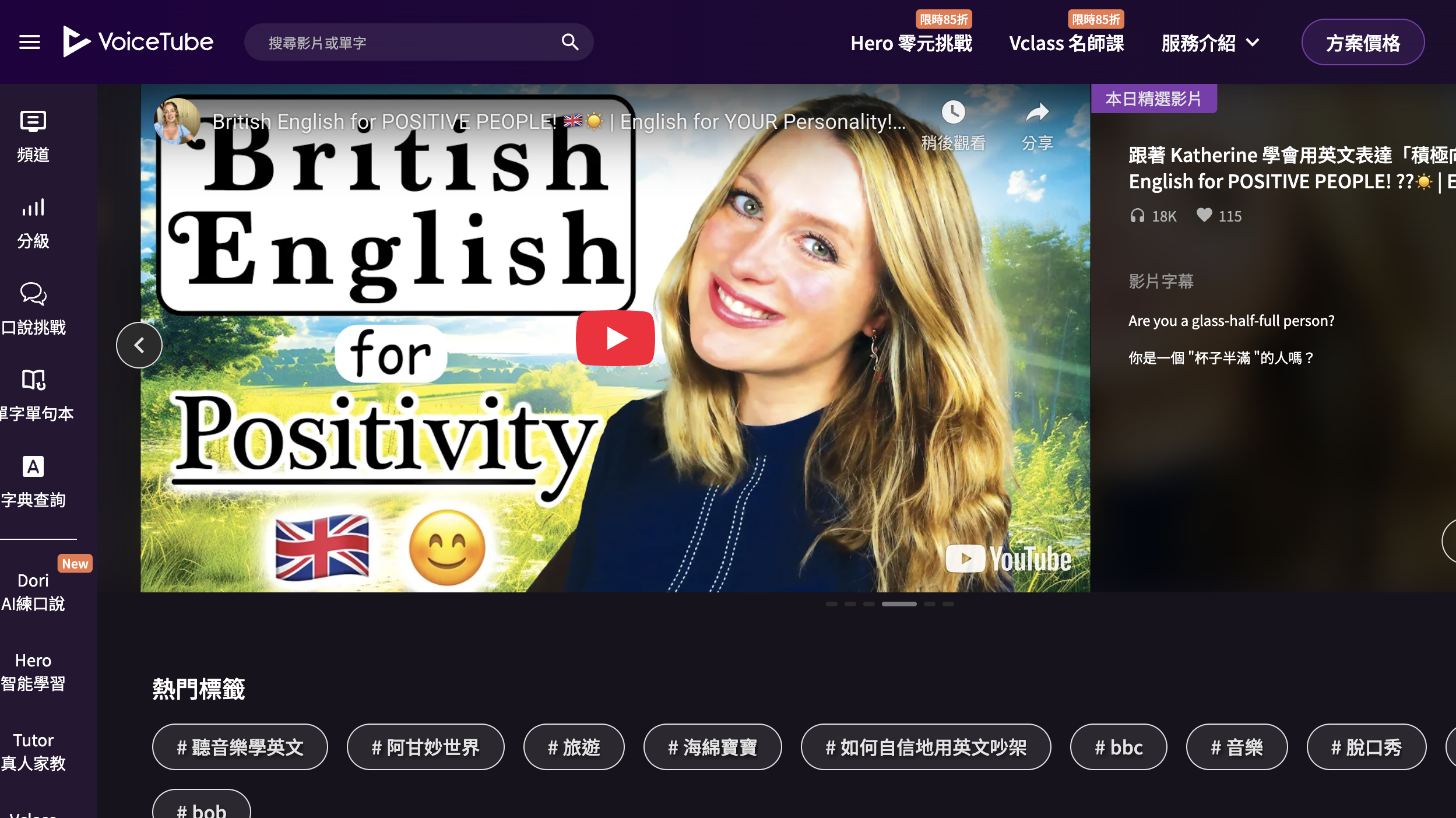Click the 熱門標籤 heading
The height and width of the screenshot is (818, 1456).
(199, 689)
